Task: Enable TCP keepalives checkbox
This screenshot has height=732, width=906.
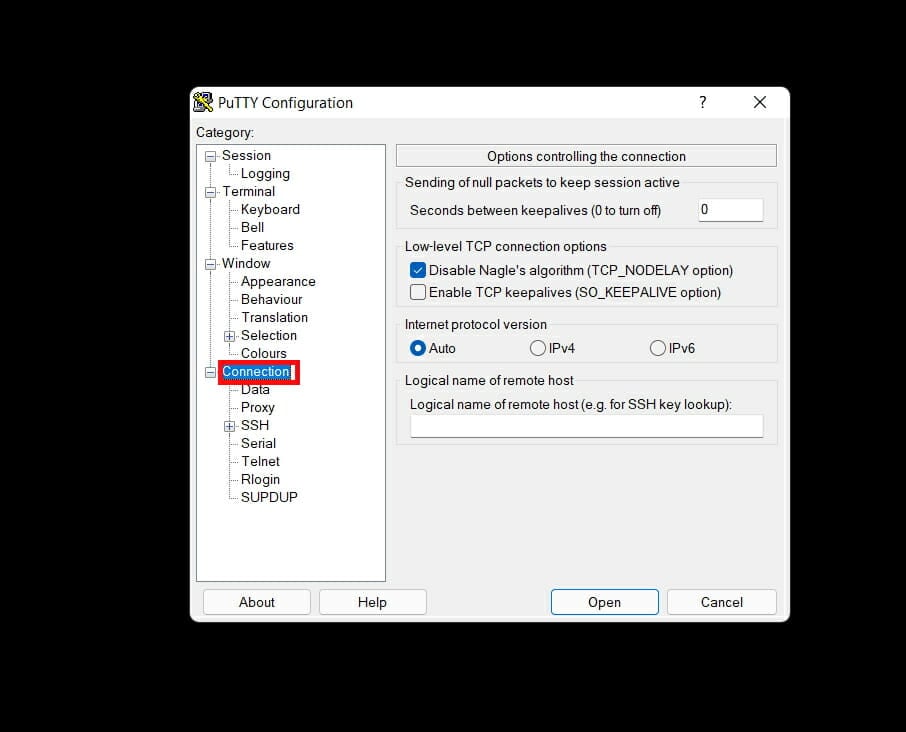Action: [418, 292]
